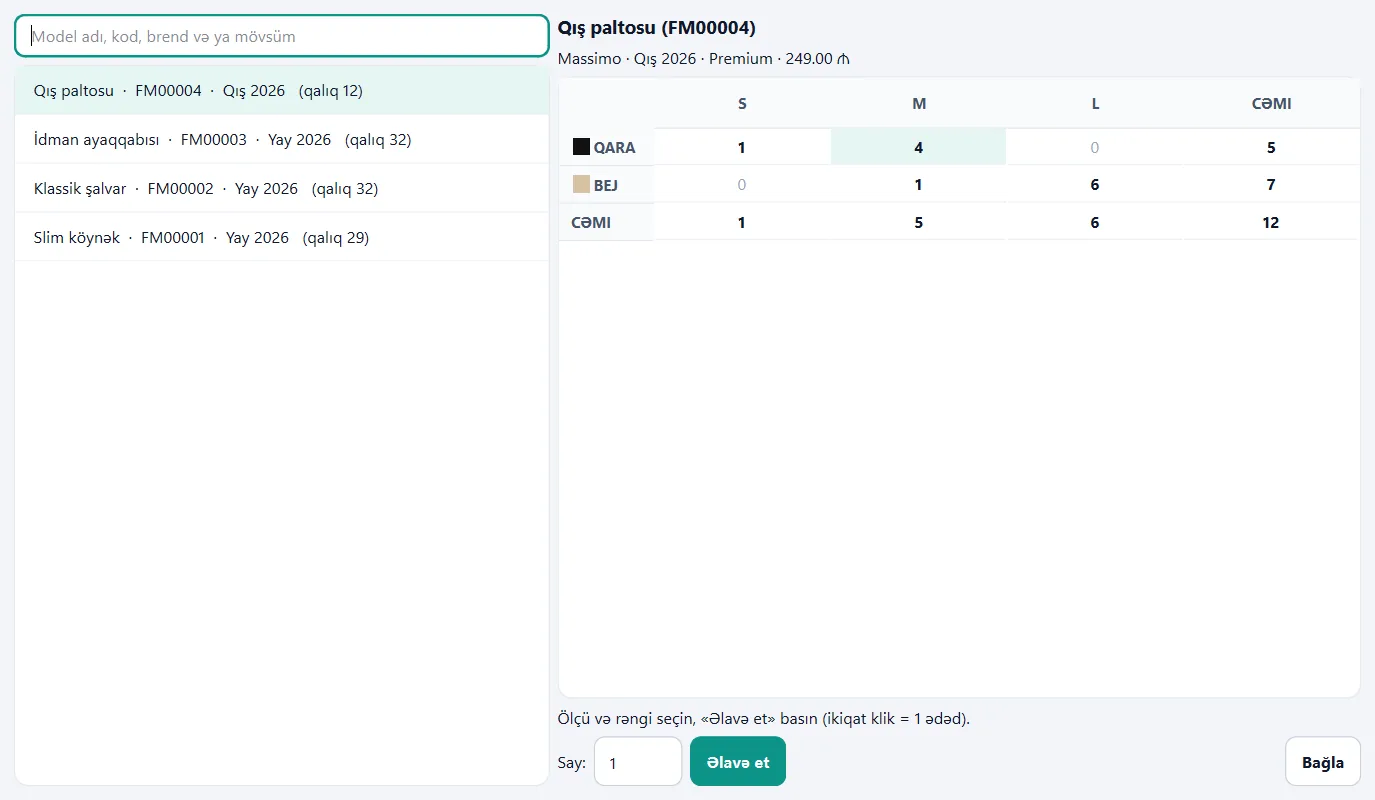Click the Say quantity input field
Image resolution: width=1375 pixels, height=800 pixels.
[638, 762]
